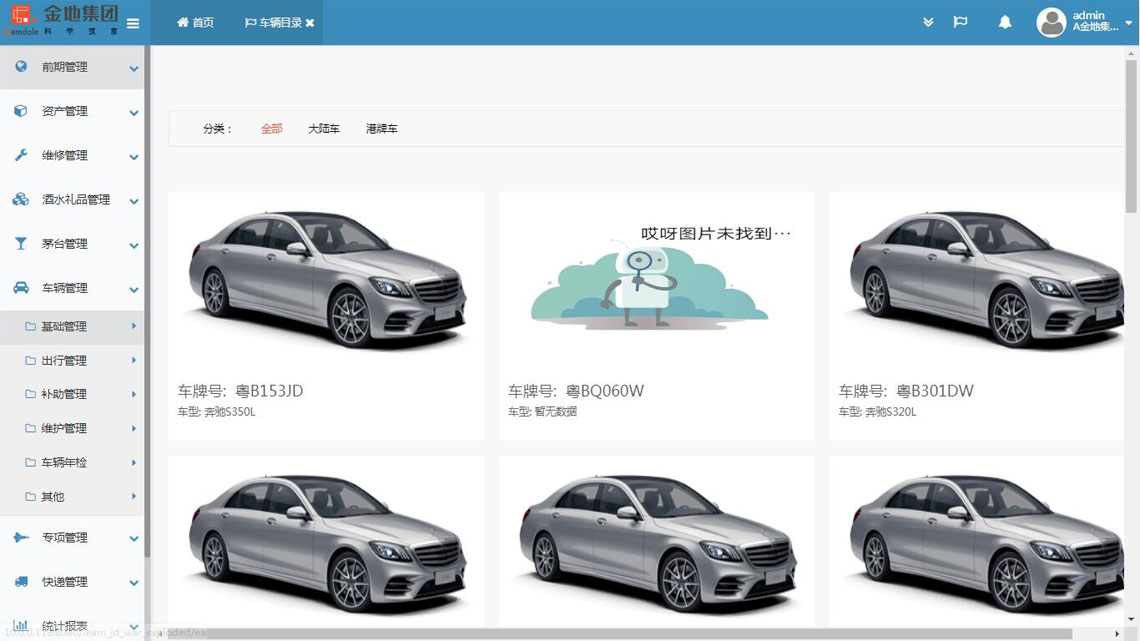Expand the 资产管理 sidebar menu
This screenshot has width=1140, height=641.
pyautogui.click(x=133, y=112)
